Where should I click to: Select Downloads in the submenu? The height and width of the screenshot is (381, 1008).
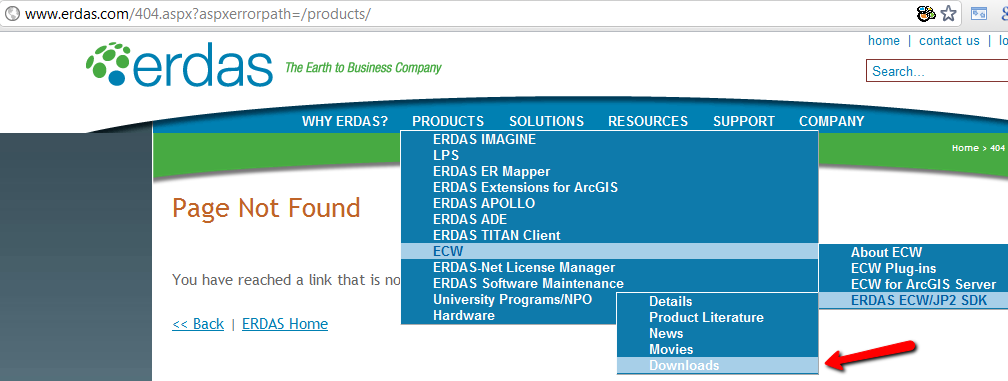click(x=717, y=366)
